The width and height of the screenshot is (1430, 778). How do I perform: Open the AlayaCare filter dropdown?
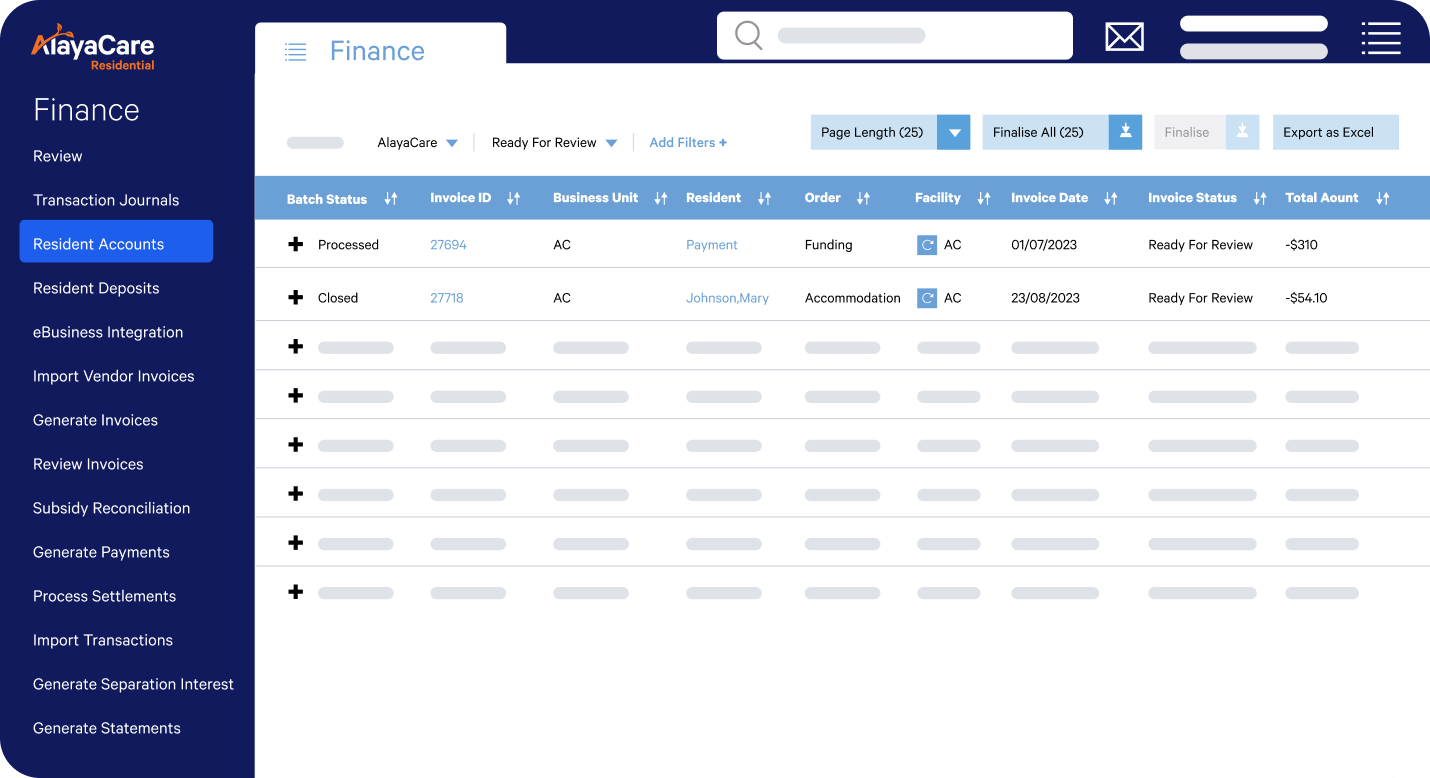pos(417,143)
